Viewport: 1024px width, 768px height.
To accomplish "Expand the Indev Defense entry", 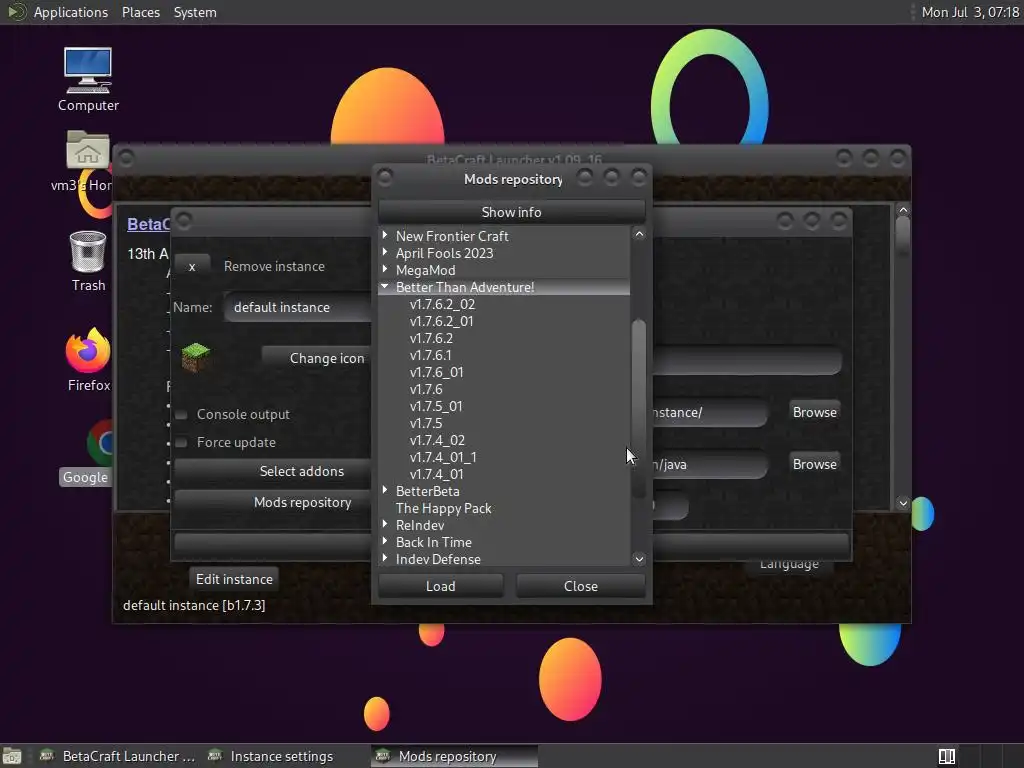I will pyautogui.click(x=385, y=558).
